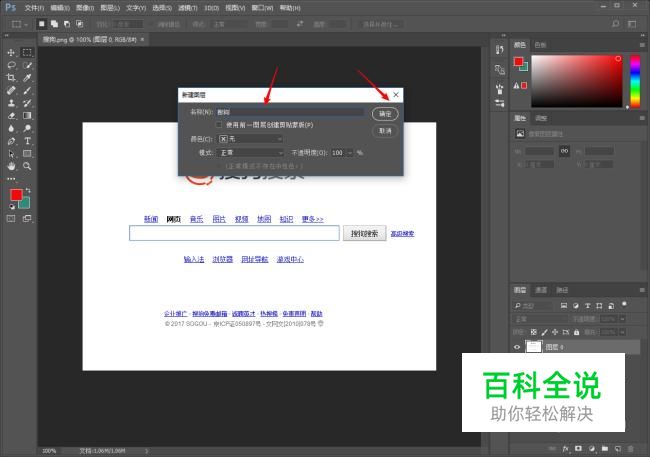Change the screen mode

coord(27,219)
